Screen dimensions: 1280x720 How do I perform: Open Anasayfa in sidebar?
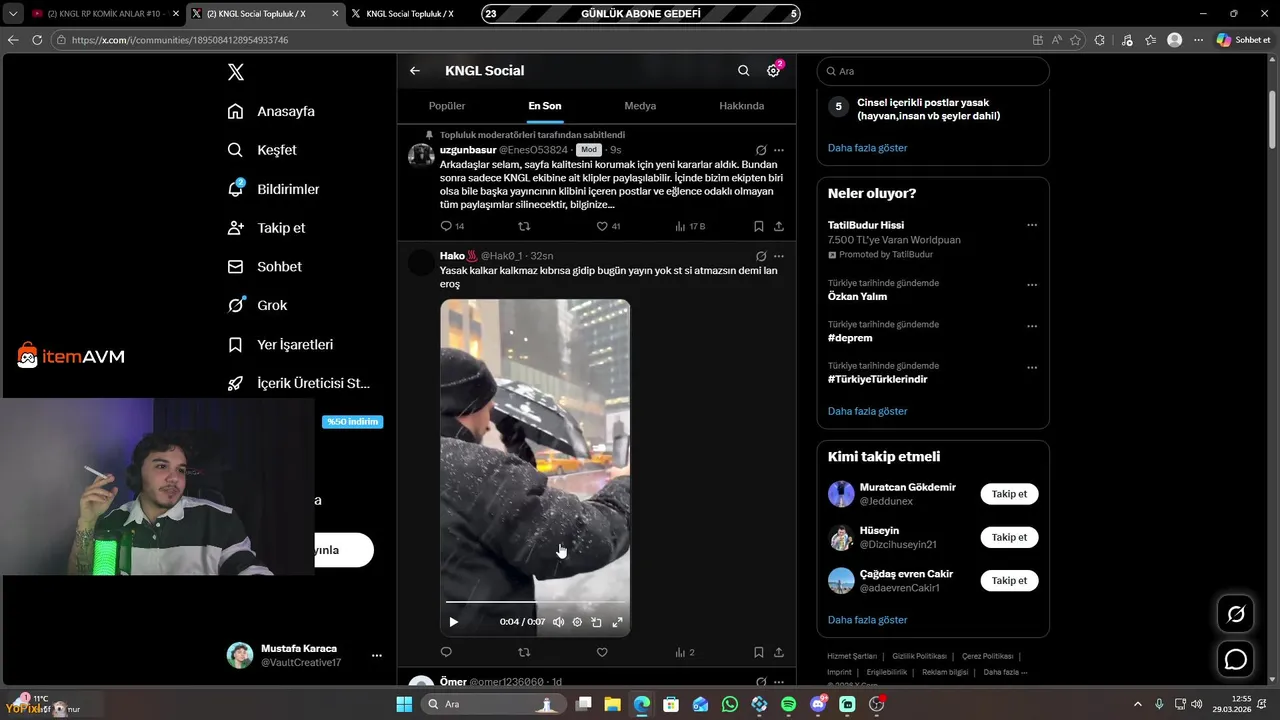click(271, 111)
